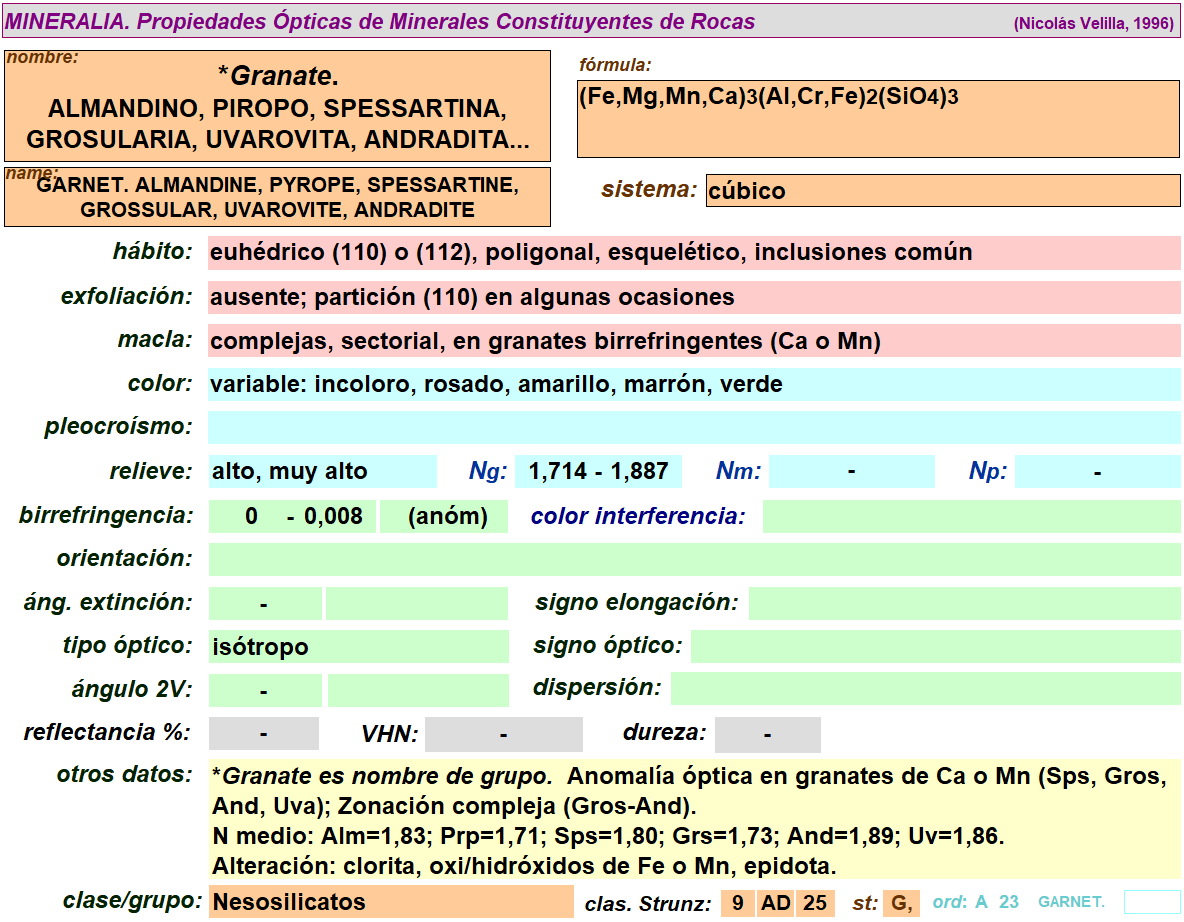Click the empty signo elongación field
This screenshot has width=1184, height=922.
click(964, 603)
